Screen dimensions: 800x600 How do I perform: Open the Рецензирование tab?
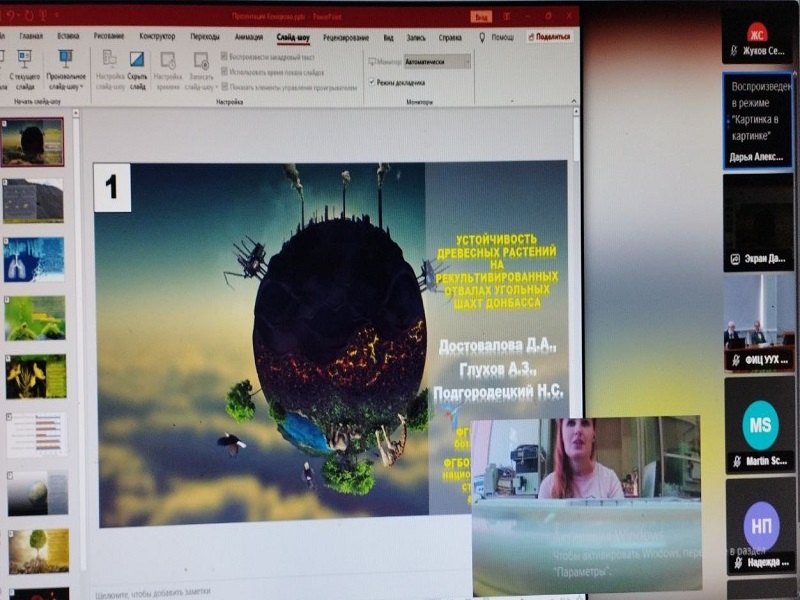(345, 37)
